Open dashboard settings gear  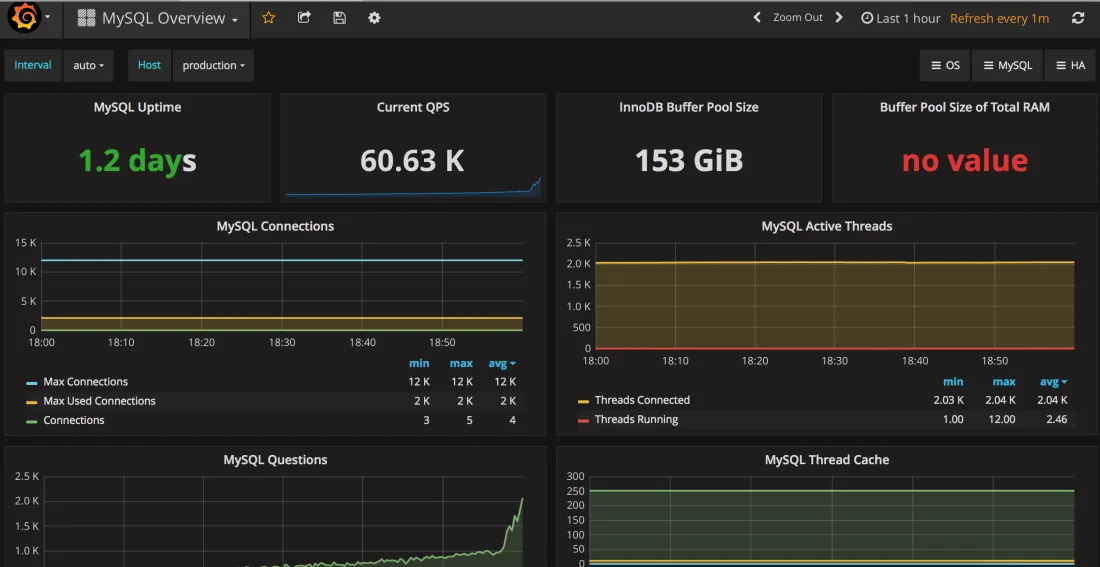point(375,18)
